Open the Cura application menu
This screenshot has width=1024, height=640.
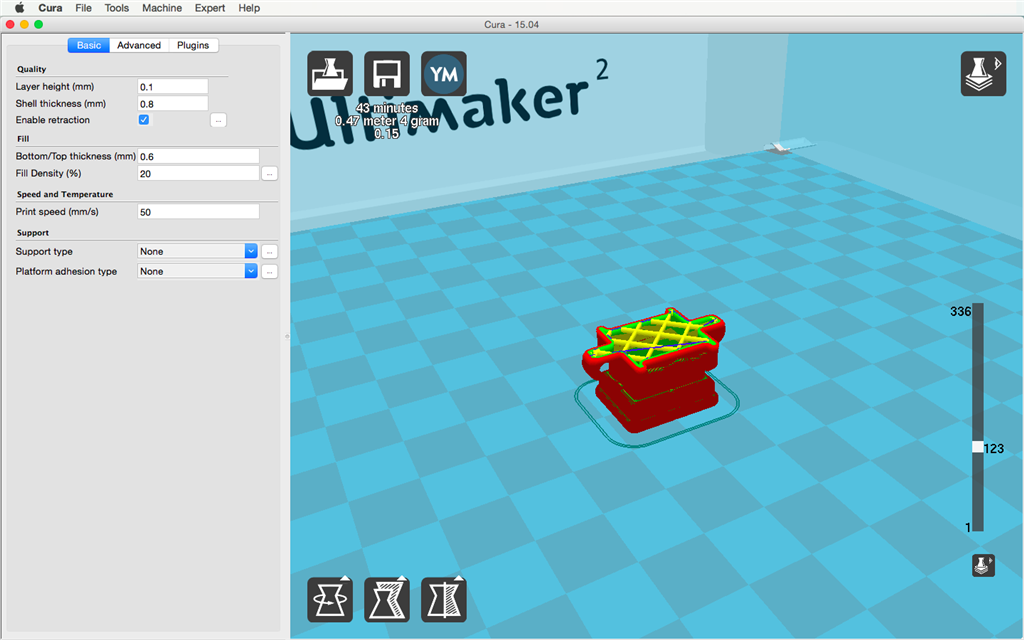coord(50,8)
